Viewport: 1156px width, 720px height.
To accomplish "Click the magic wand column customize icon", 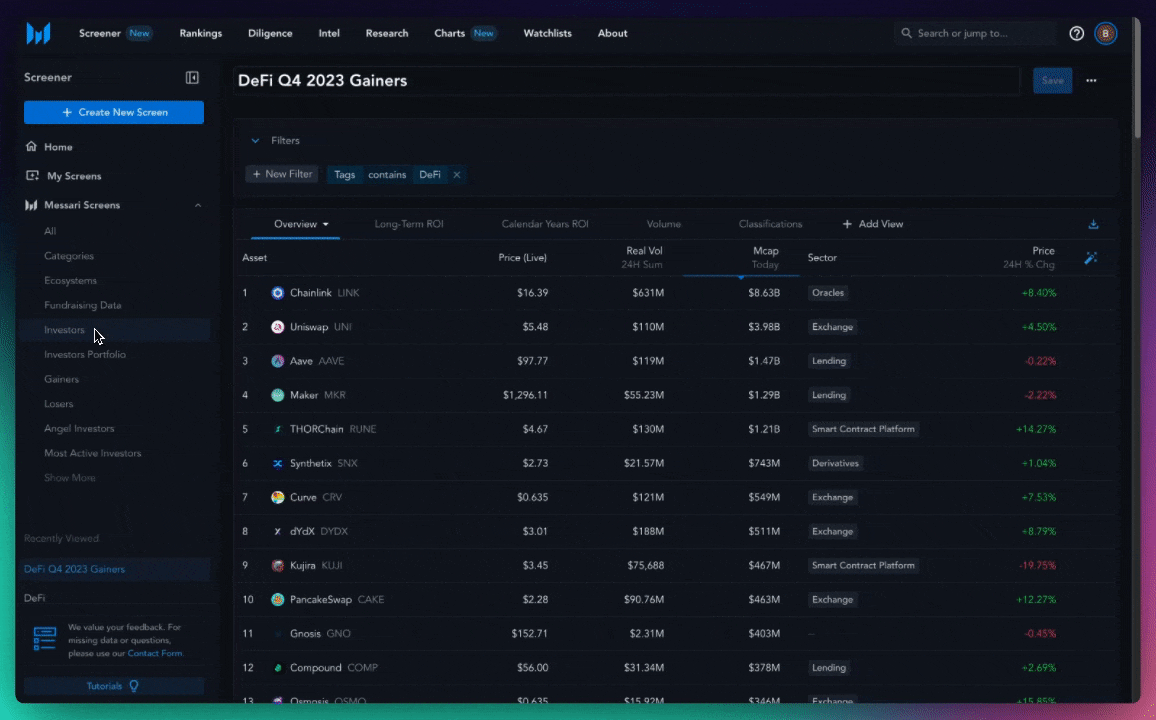I will [1090, 258].
